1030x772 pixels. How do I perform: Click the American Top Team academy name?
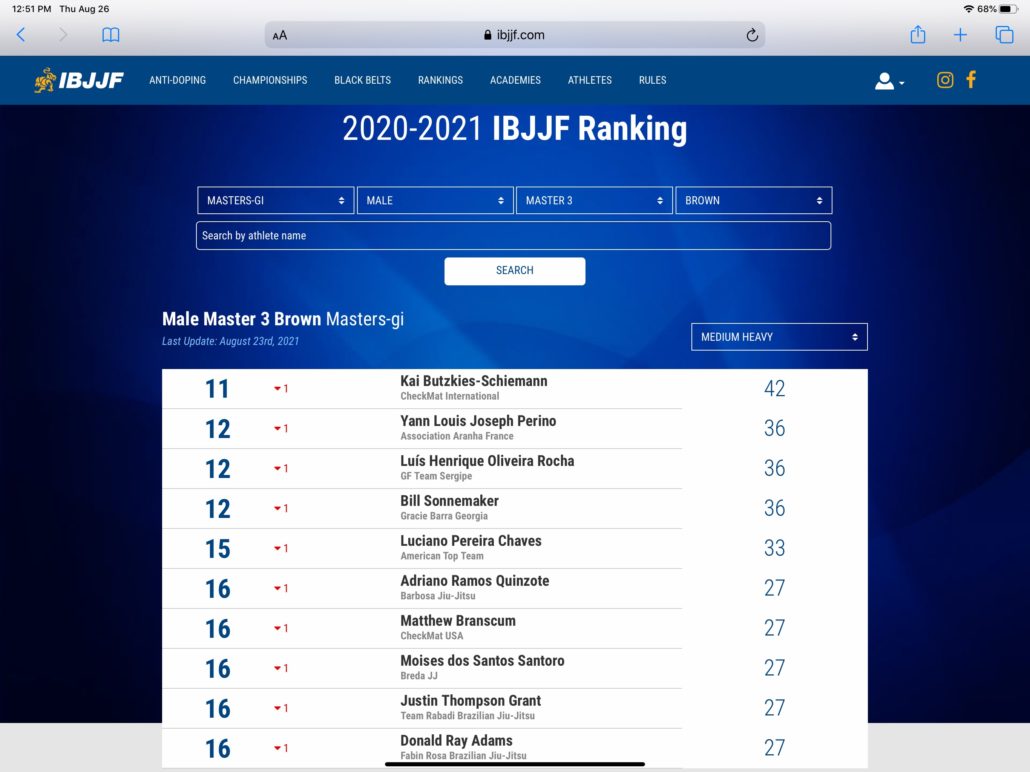tap(442, 556)
